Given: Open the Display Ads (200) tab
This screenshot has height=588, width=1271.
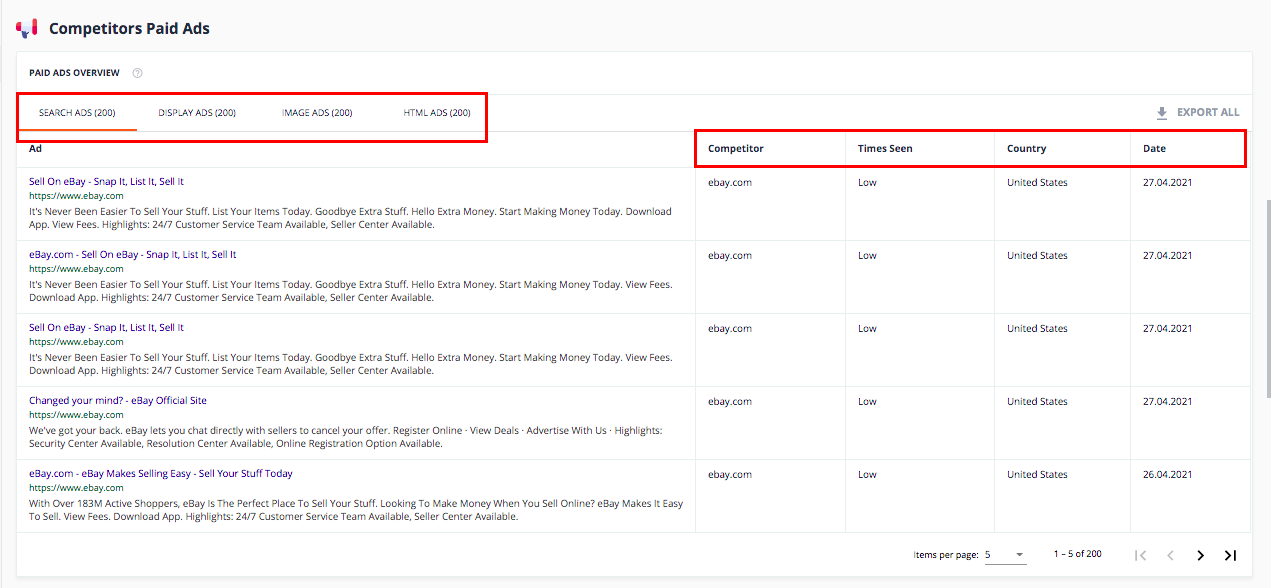Looking at the screenshot, I should pyautogui.click(x=197, y=113).
